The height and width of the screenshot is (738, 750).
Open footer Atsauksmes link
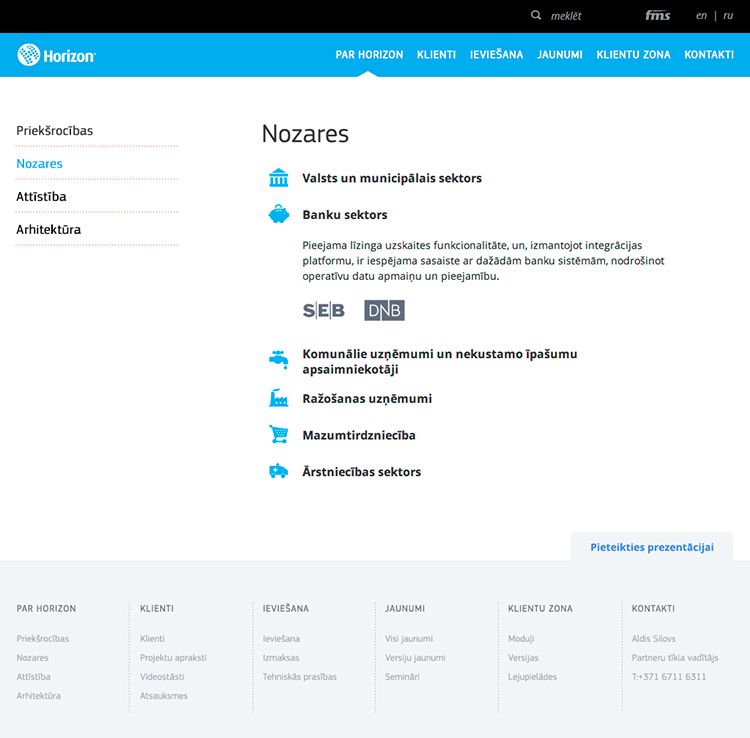click(164, 696)
